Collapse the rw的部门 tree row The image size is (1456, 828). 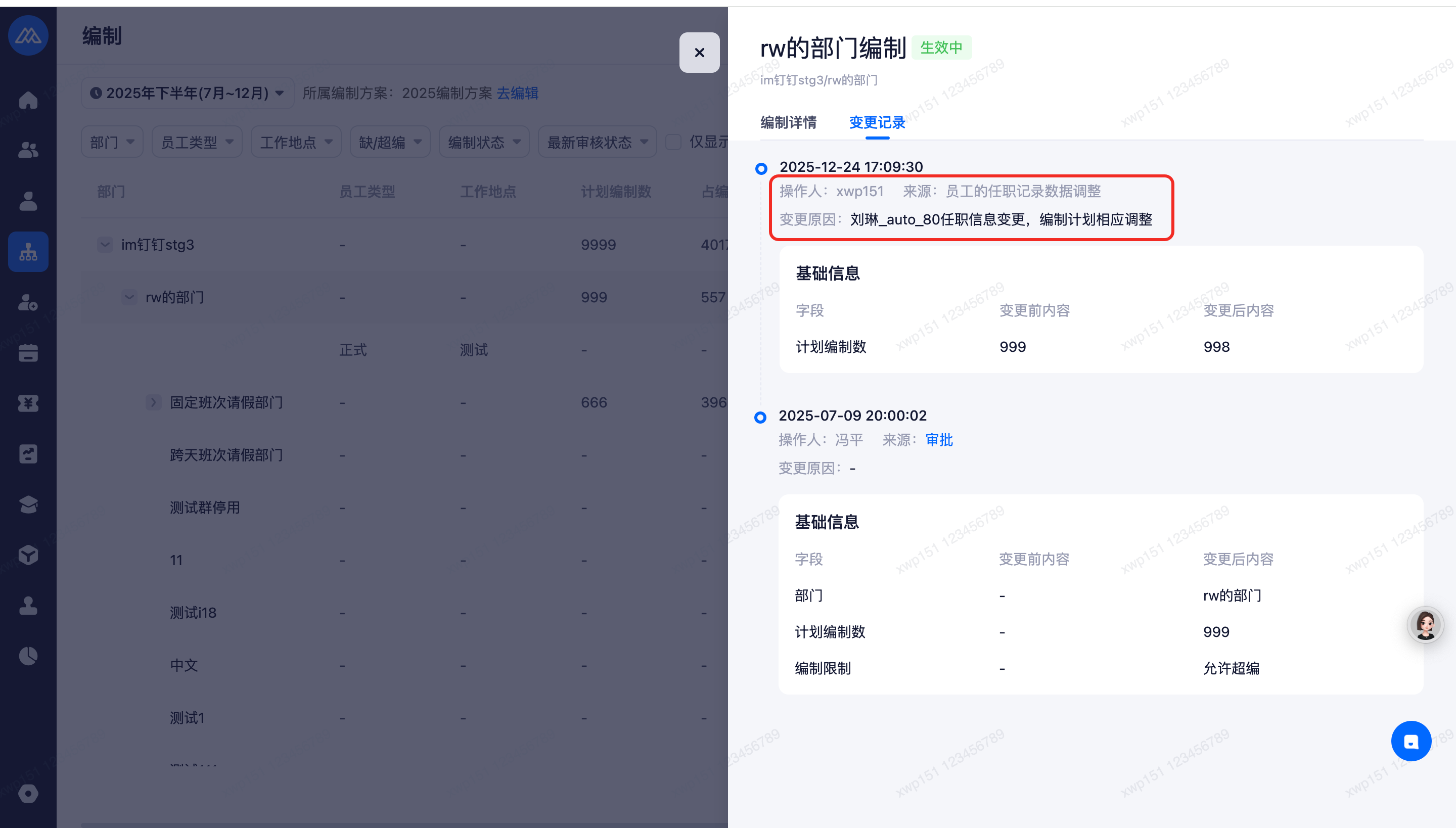[129, 297]
